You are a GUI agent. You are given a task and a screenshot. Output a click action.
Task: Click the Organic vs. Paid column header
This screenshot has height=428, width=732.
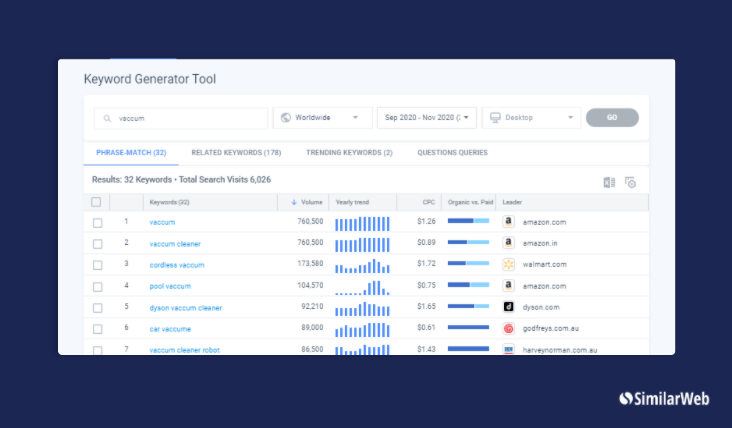pyautogui.click(x=470, y=202)
